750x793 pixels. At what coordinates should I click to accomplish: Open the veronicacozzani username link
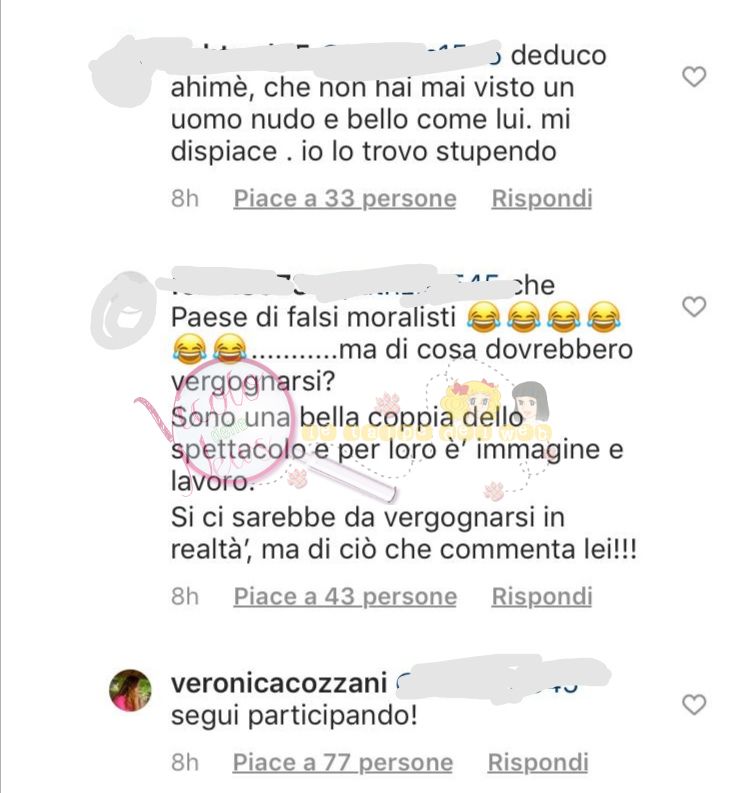point(279,683)
